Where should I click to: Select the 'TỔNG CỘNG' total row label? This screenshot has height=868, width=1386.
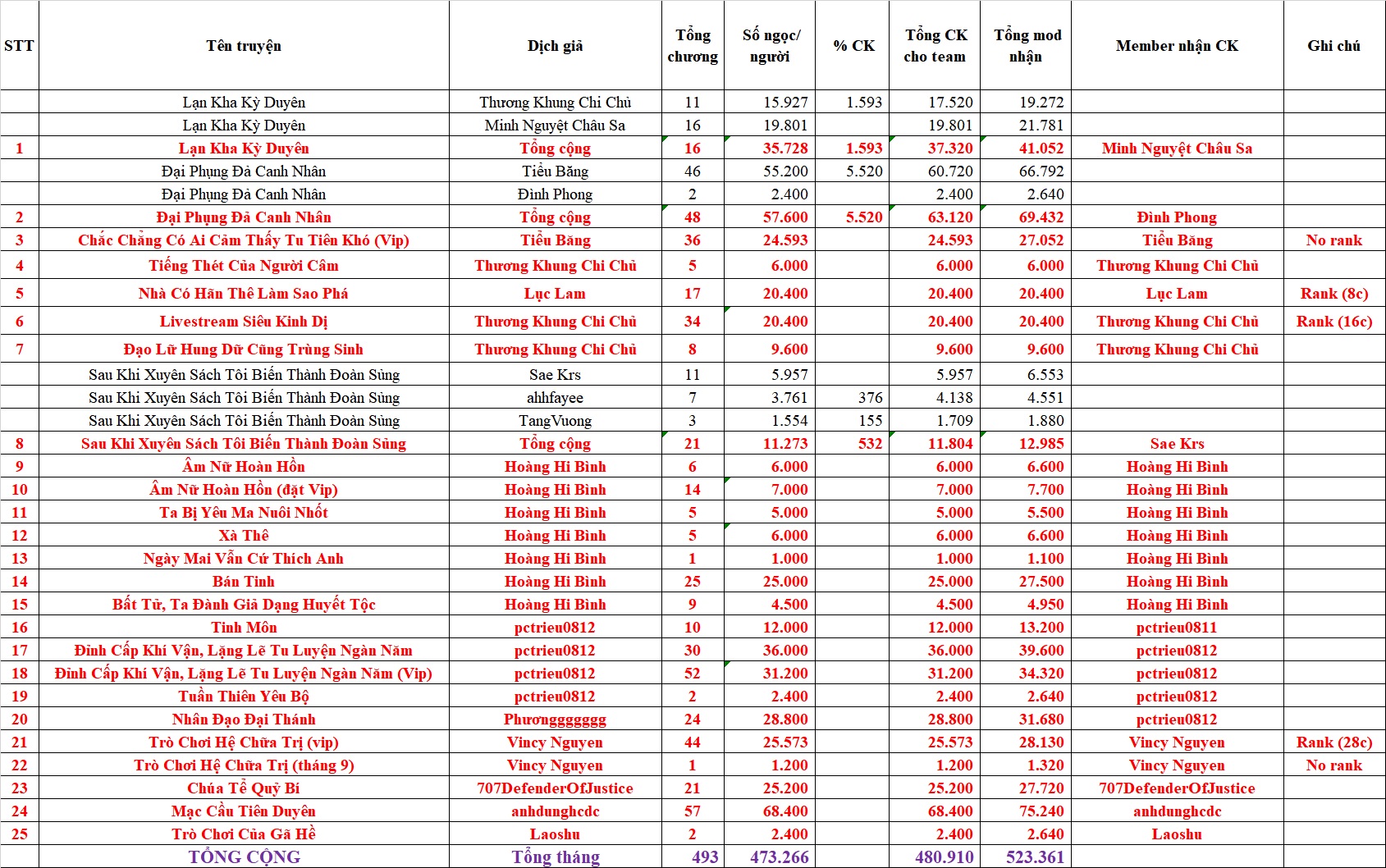coord(244,857)
